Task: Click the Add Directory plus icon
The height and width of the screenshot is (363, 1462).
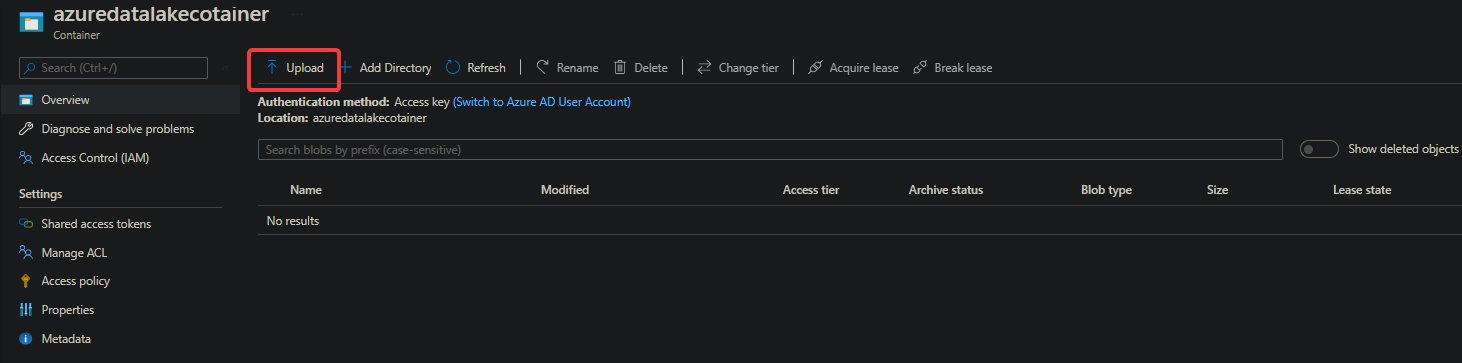Action: 346,67
